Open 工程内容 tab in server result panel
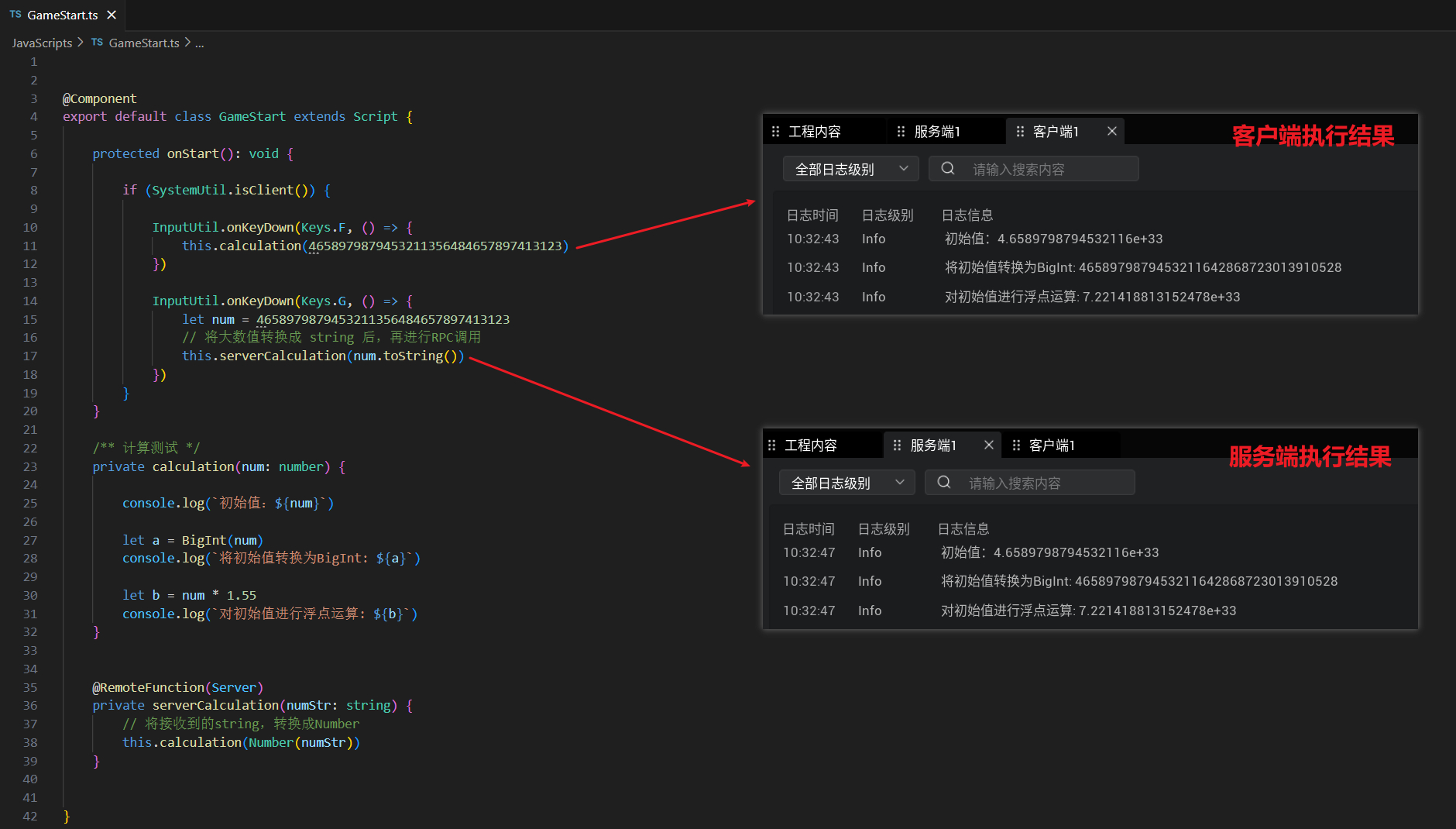1456x829 pixels. (x=811, y=445)
